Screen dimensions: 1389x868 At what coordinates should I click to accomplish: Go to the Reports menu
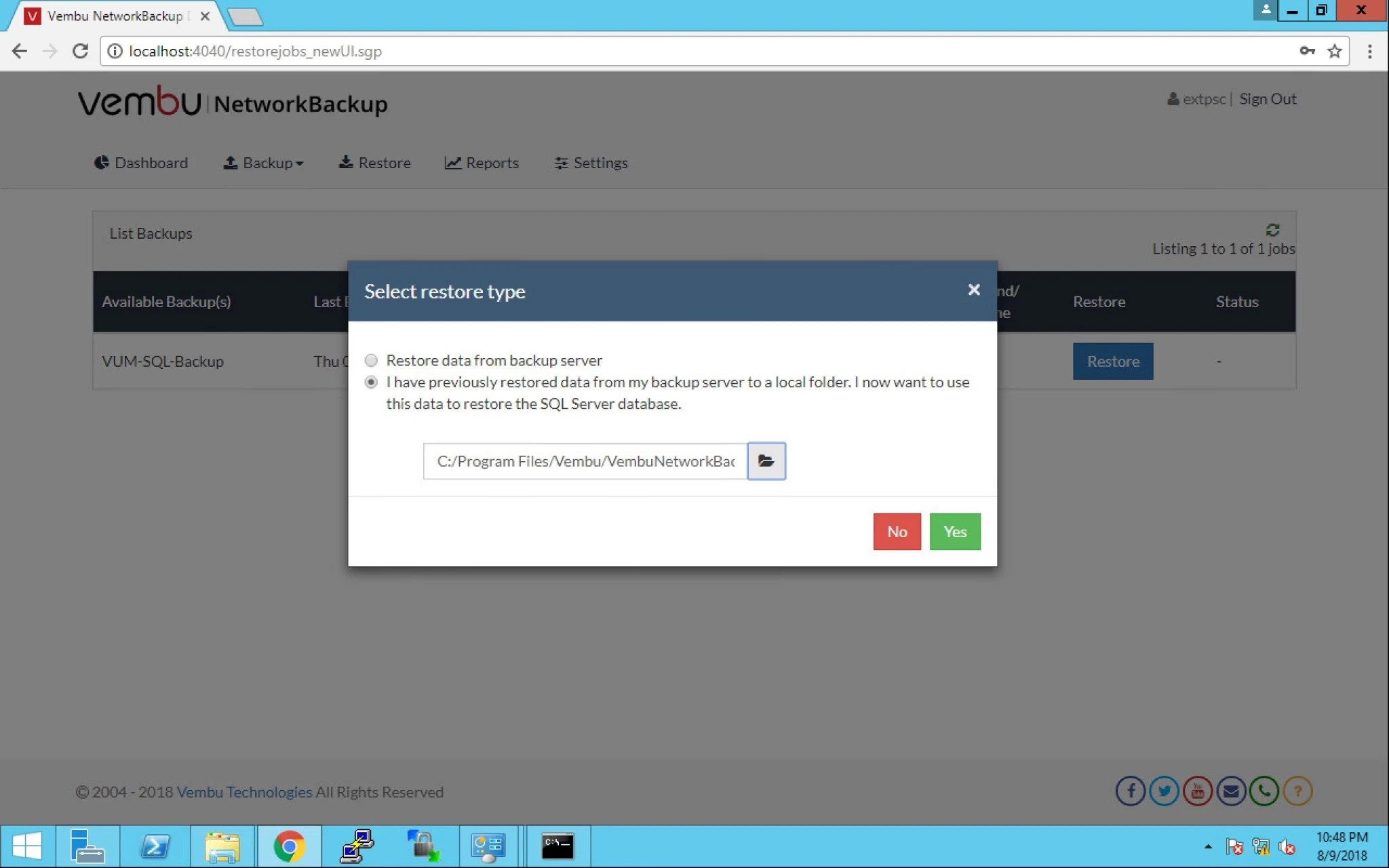click(482, 163)
